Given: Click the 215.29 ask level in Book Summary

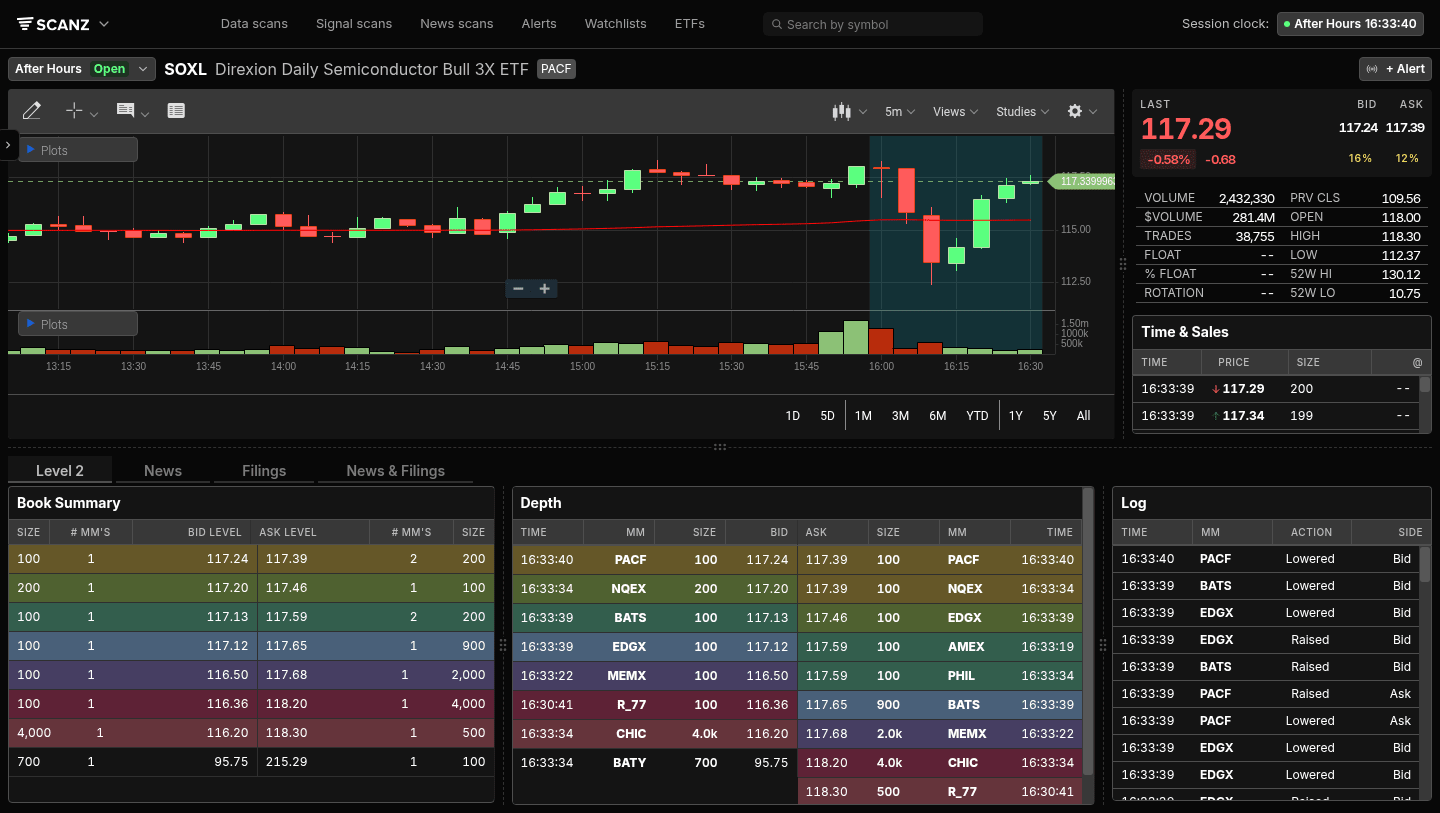Looking at the screenshot, I should [x=288, y=762].
